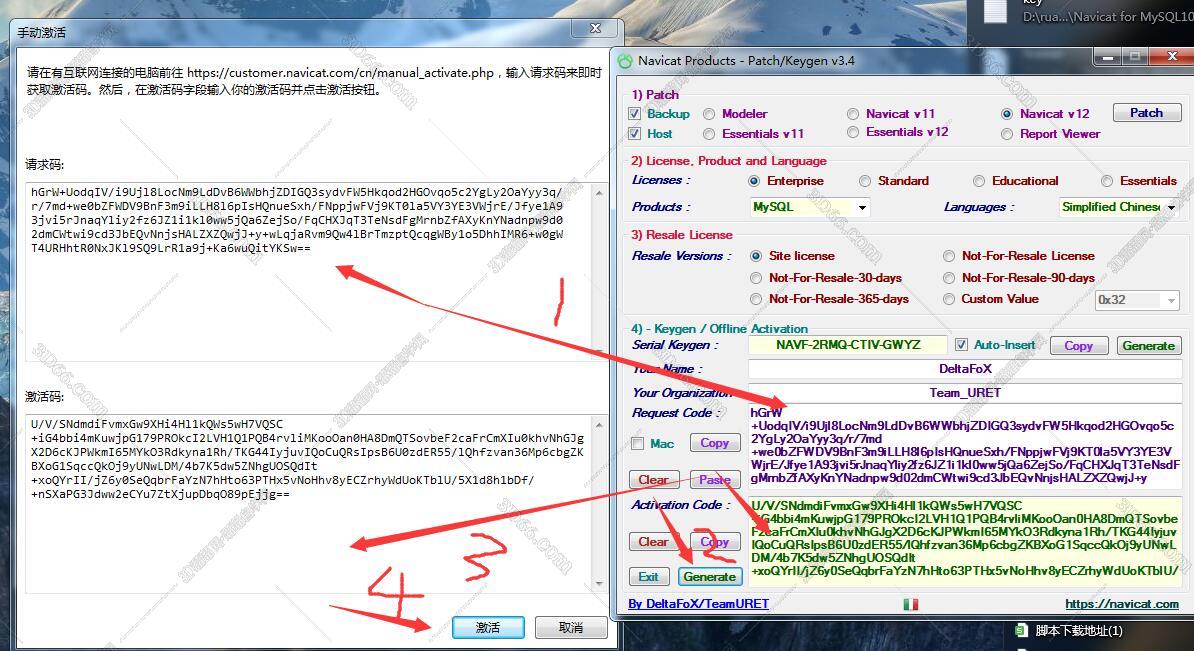Image resolution: width=1194 pixels, height=651 pixels.
Task: Select the Standard license radio button
Action: coord(865,181)
